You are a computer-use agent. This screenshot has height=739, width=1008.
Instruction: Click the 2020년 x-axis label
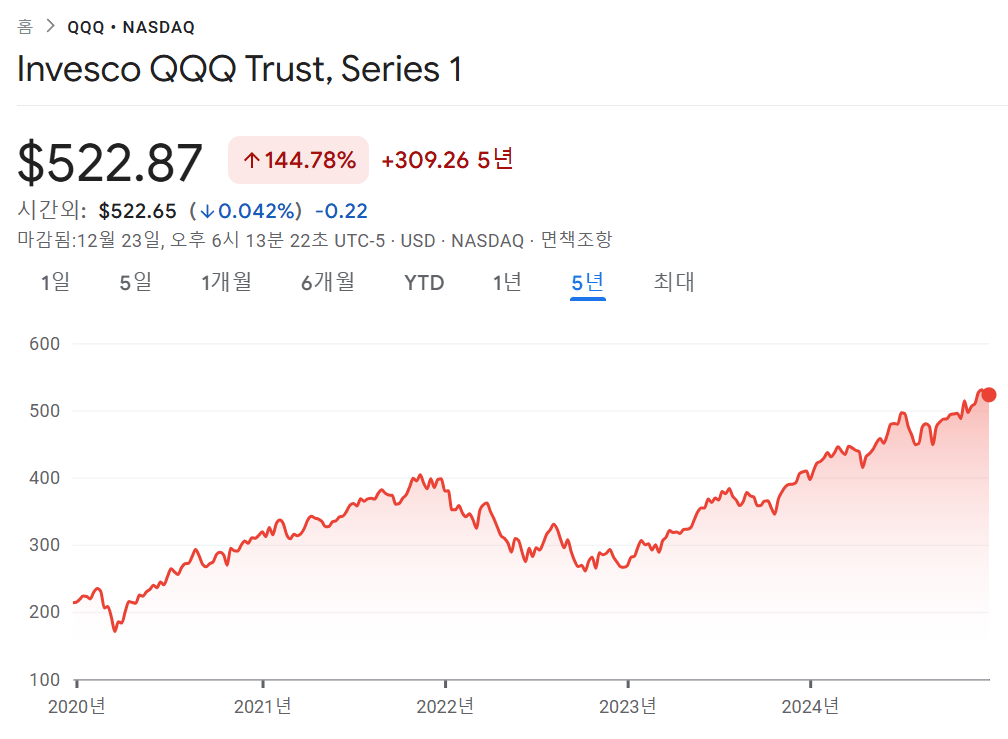tap(77, 707)
